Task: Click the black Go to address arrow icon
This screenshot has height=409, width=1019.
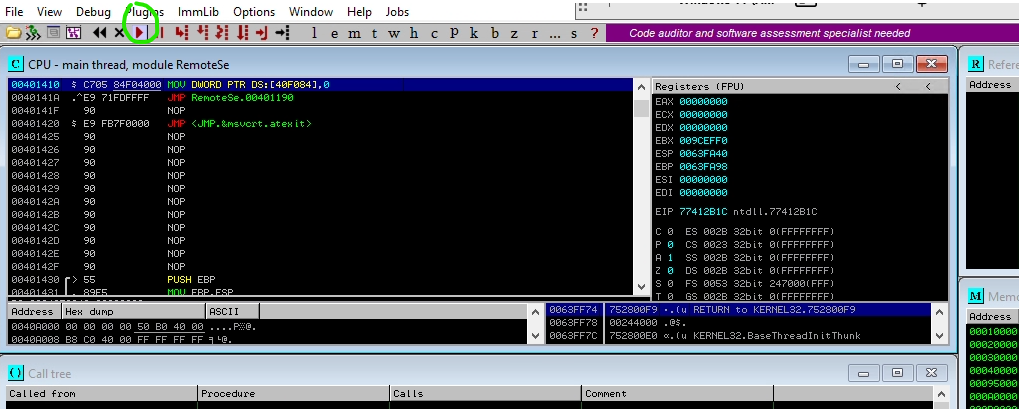Action: 282,33
